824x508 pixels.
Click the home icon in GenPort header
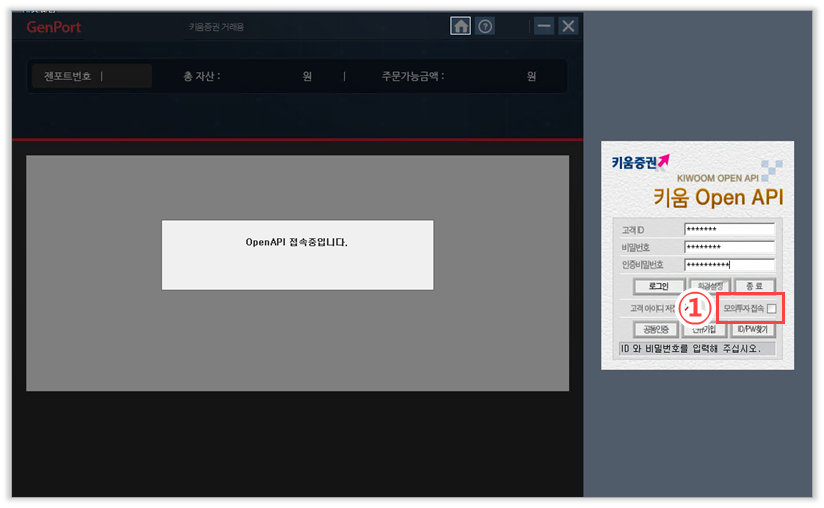[461, 26]
